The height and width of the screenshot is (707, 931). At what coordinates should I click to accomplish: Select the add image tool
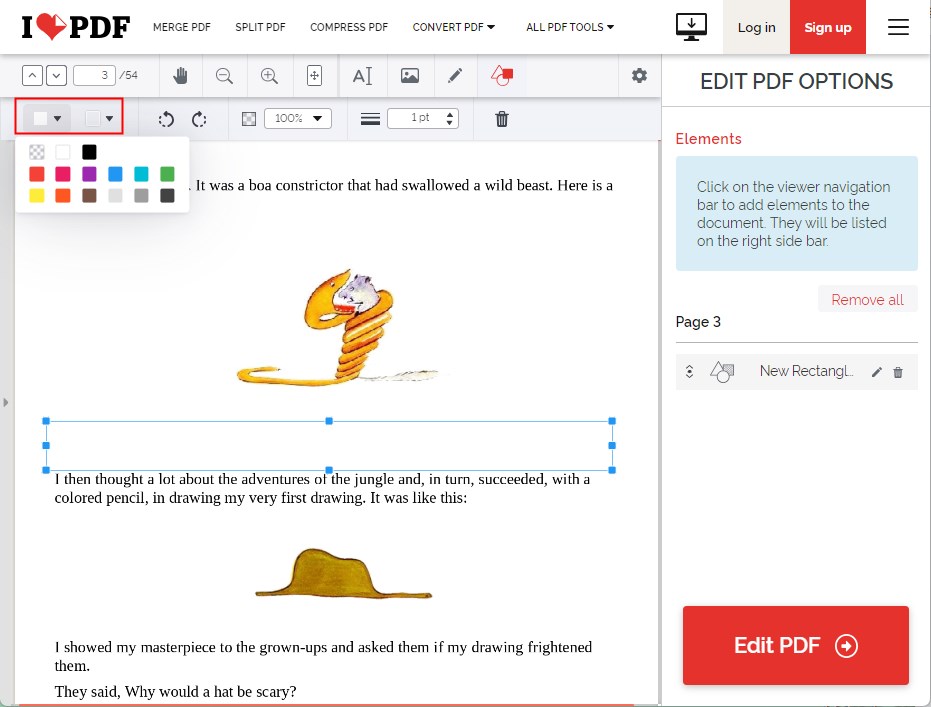pyautogui.click(x=410, y=75)
